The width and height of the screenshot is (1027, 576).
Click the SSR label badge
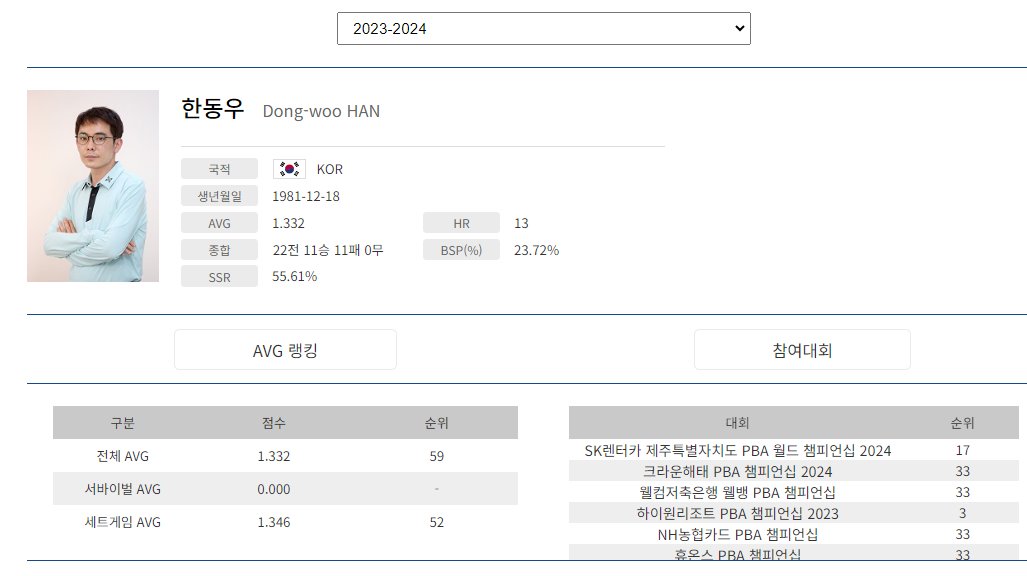218,276
